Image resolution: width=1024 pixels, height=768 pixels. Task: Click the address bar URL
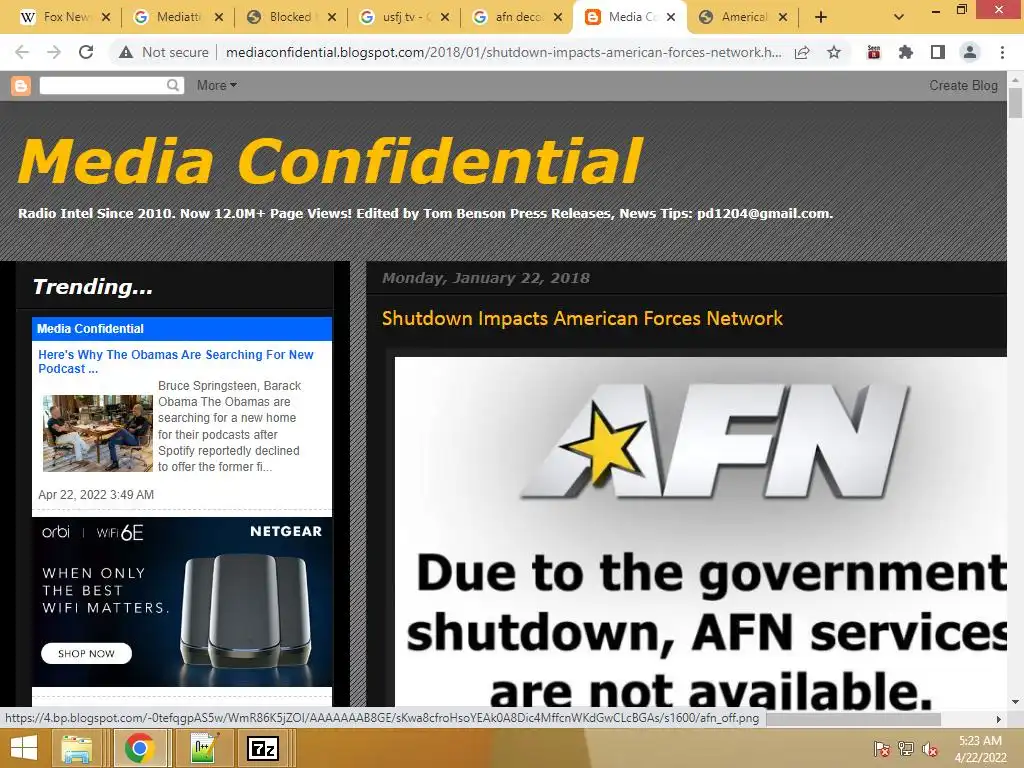(x=504, y=52)
